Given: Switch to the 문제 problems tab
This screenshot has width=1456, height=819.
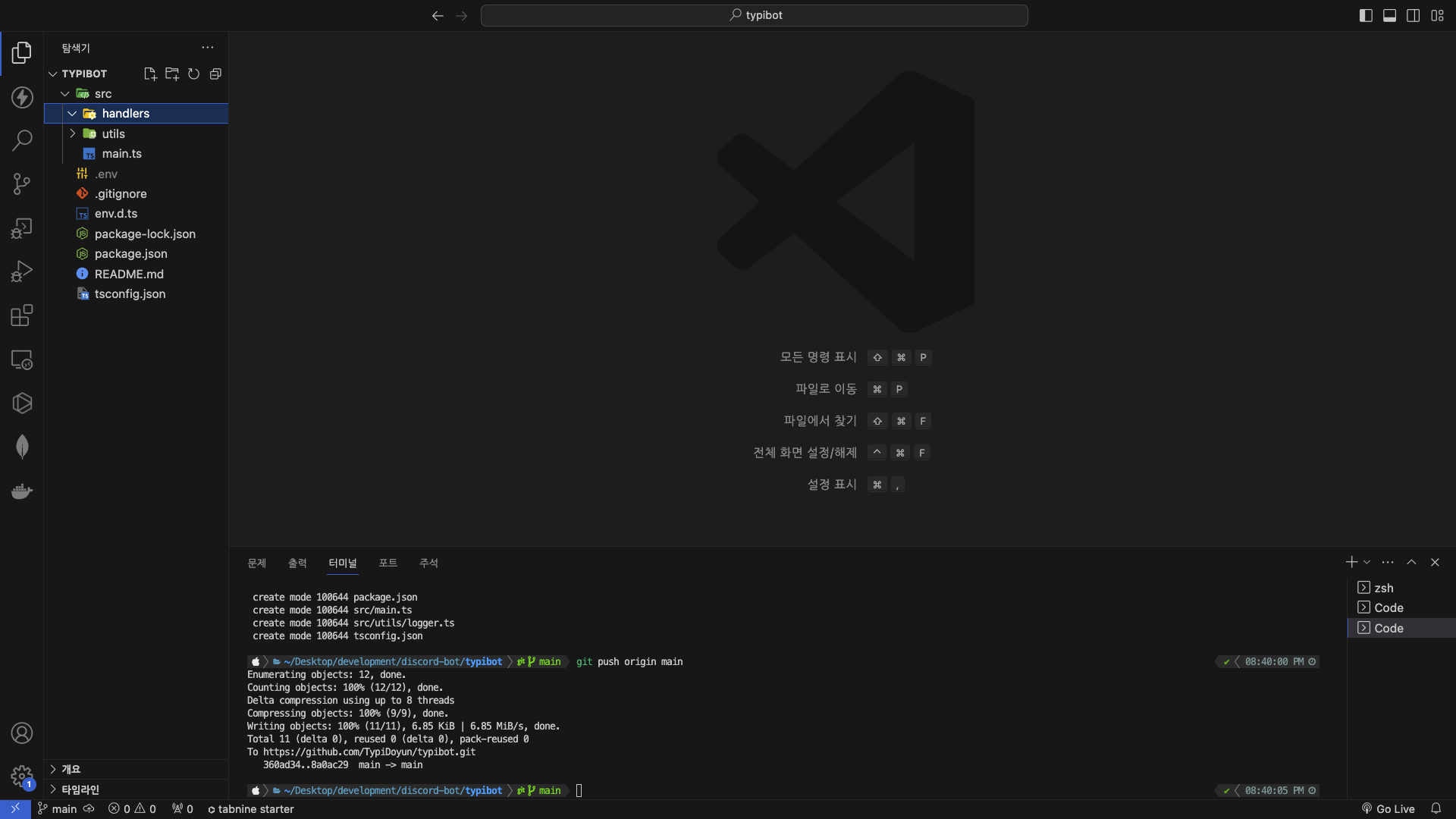Looking at the screenshot, I should [x=256, y=563].
